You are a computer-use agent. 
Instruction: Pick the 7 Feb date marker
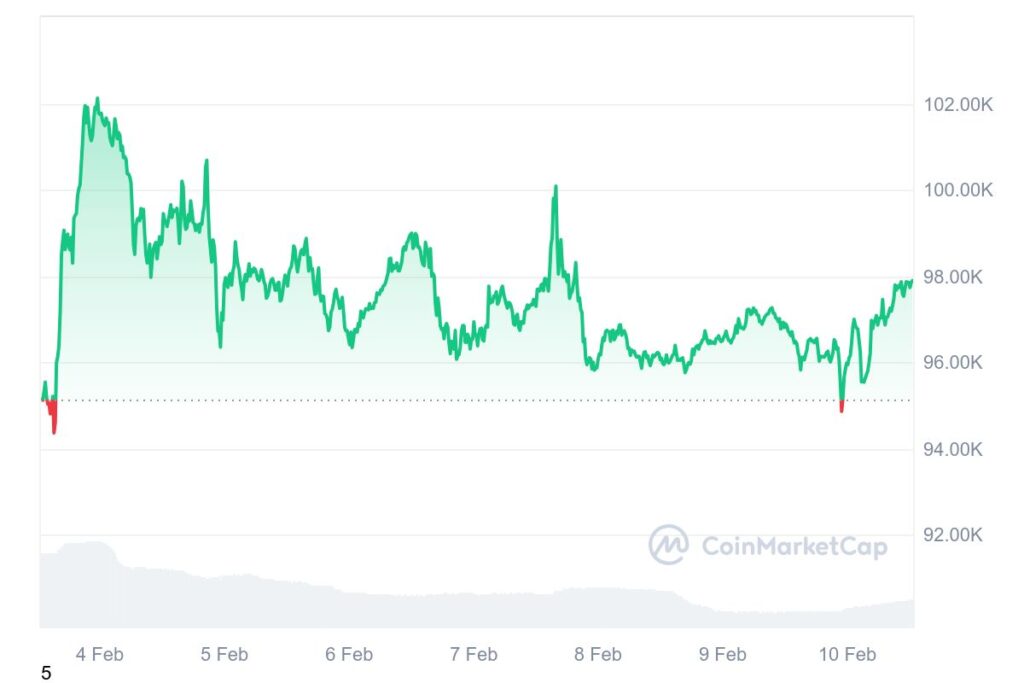(473, 654)
